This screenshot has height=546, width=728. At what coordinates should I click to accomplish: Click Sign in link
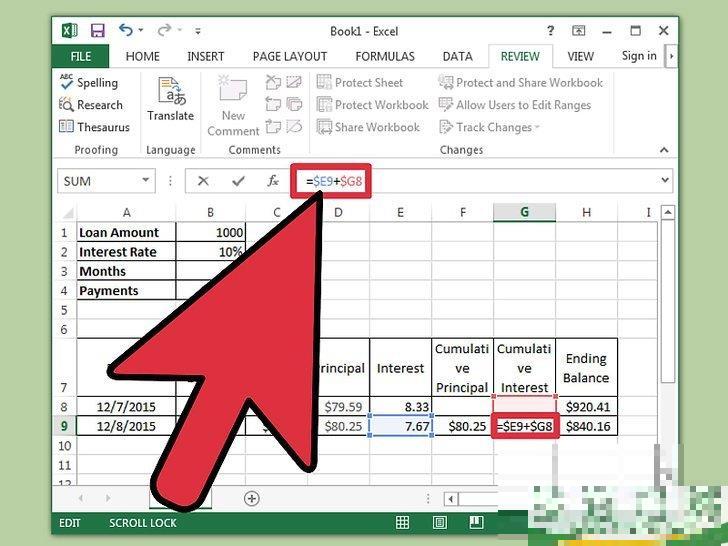tap(639, 57)
